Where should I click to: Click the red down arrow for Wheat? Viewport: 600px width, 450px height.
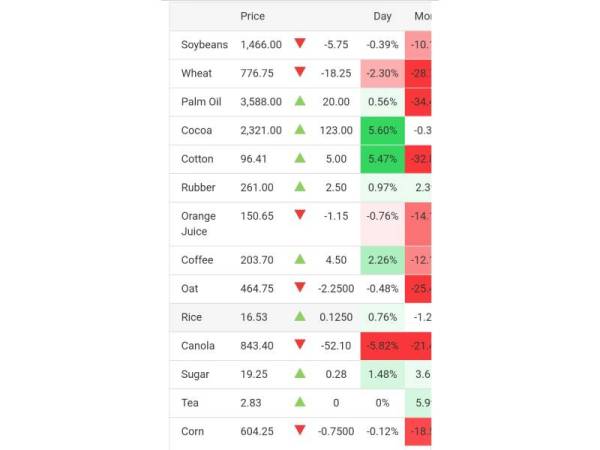click(299, 72)
